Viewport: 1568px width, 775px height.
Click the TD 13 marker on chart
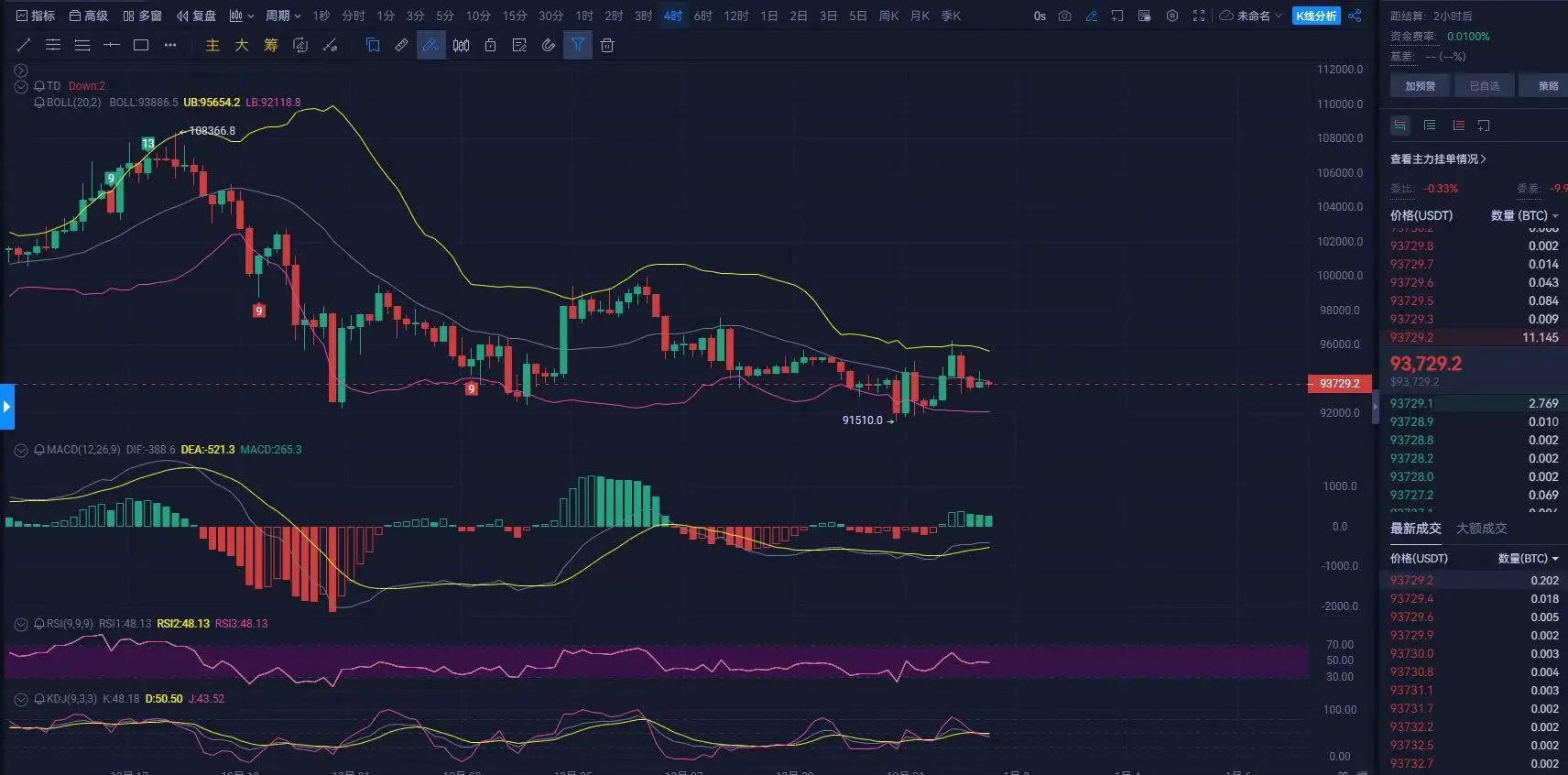[148, 144]
